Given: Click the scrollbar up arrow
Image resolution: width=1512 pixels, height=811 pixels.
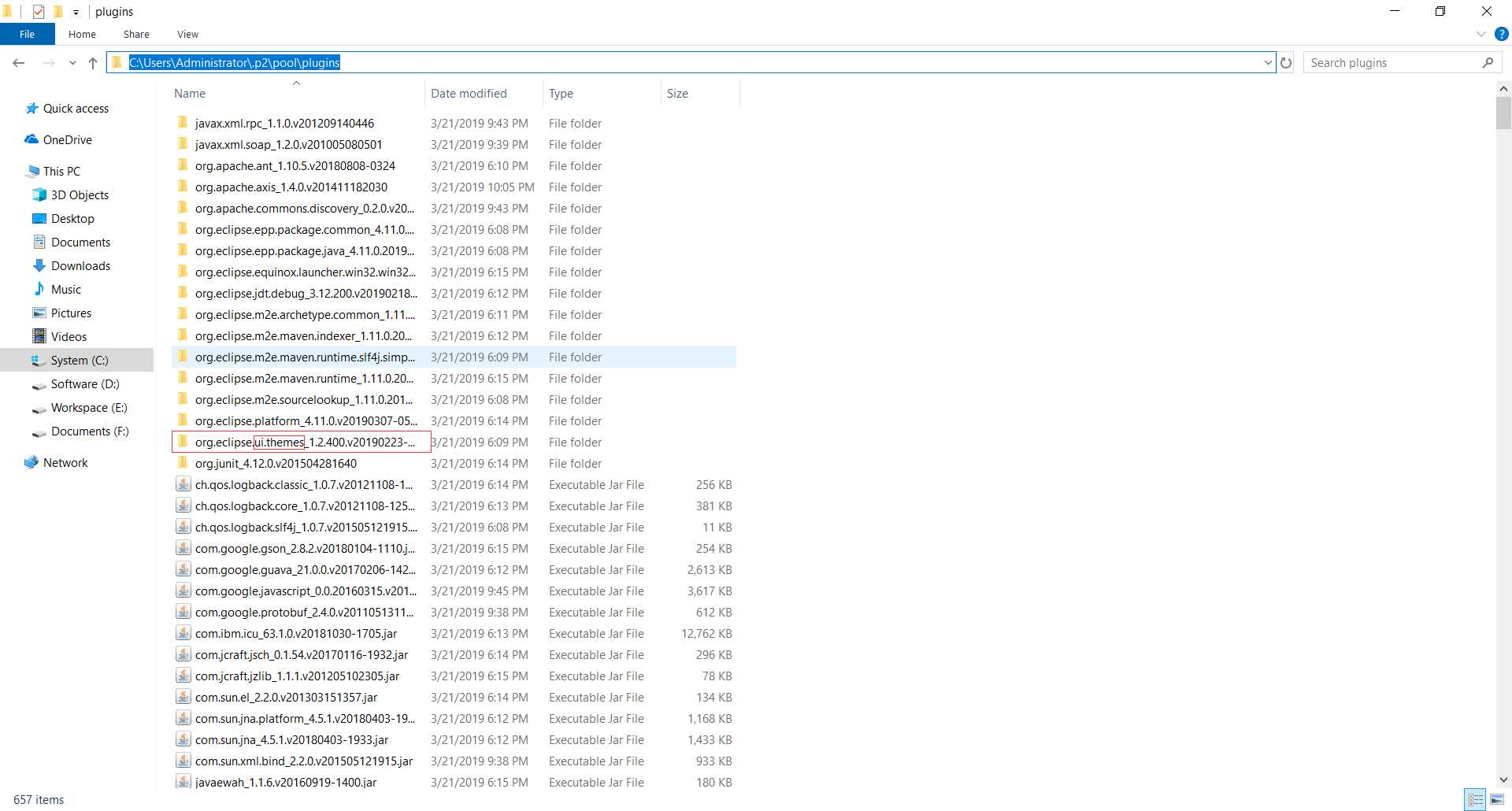Looking at the screenshot, I should (x=1503, y=89).
